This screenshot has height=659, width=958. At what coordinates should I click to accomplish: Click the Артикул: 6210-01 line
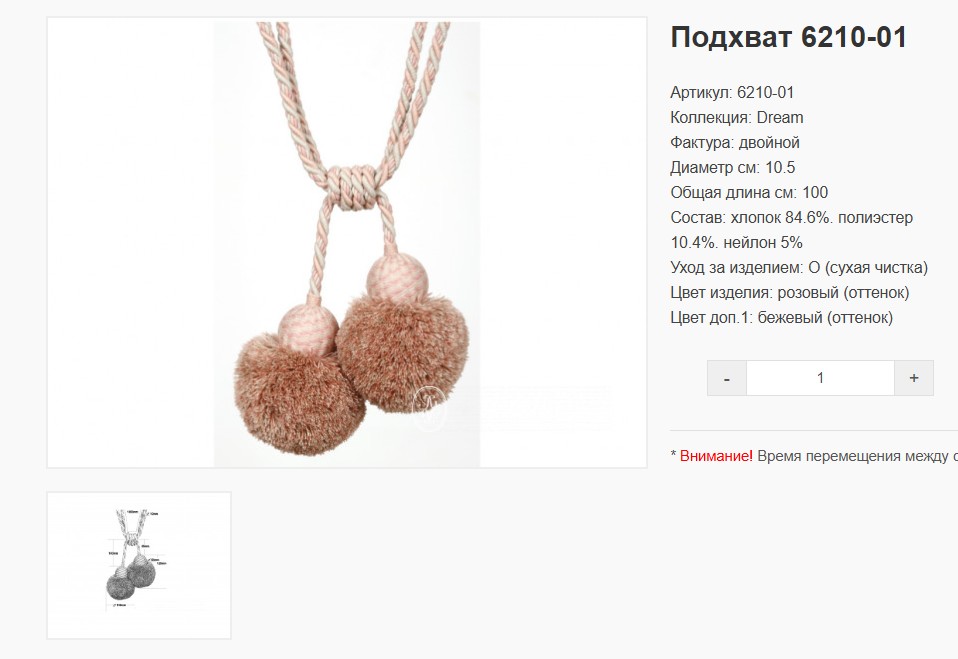732,93
